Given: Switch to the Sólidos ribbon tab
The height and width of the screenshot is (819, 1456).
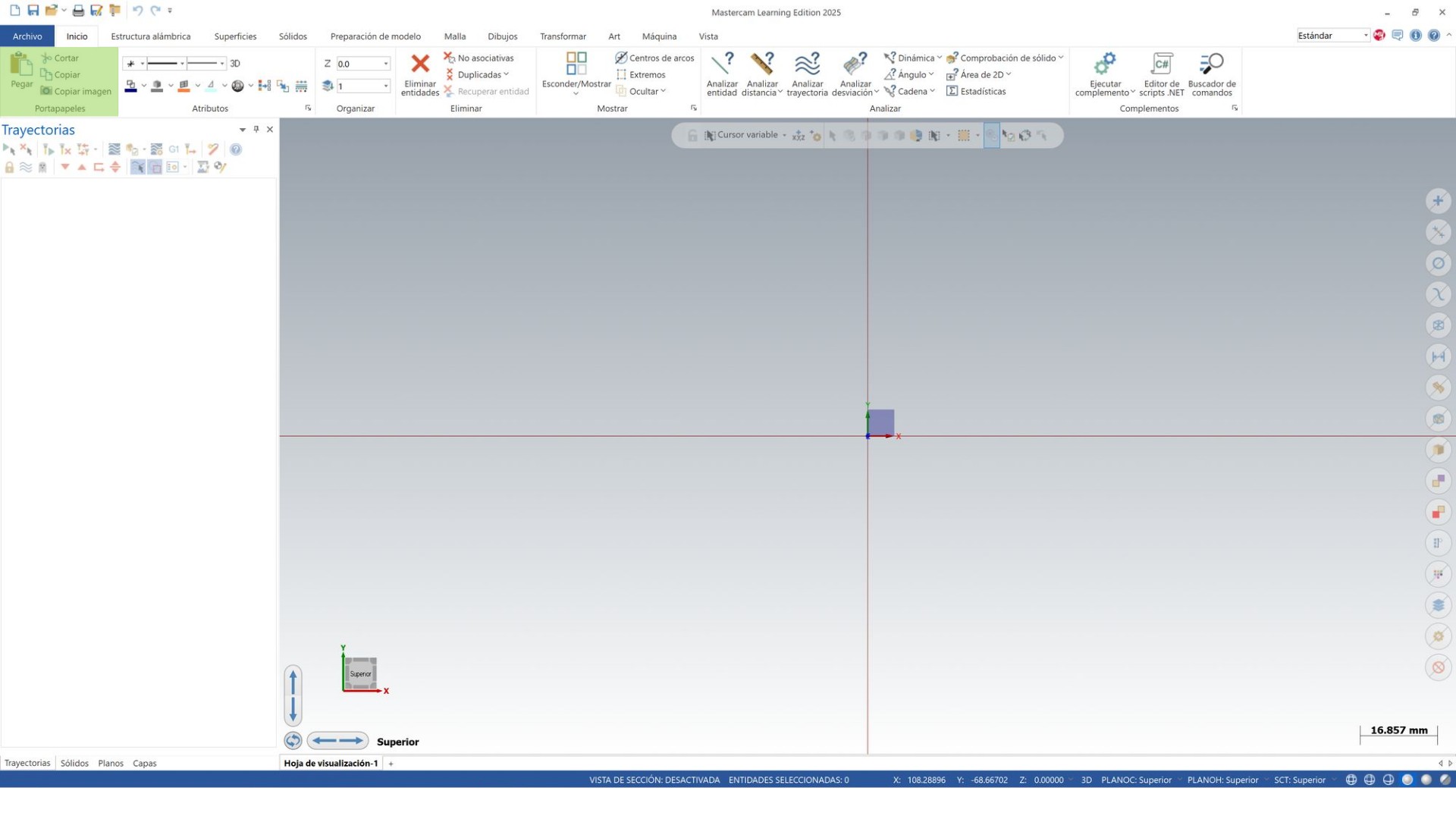Looking at the screenshot, I should pos(293,36).
